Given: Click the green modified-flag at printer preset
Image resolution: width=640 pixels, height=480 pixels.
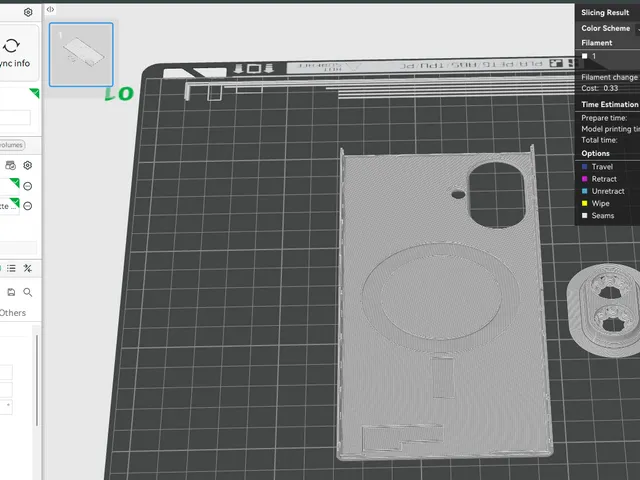Looking at the screenshot, I should (35, 93).
